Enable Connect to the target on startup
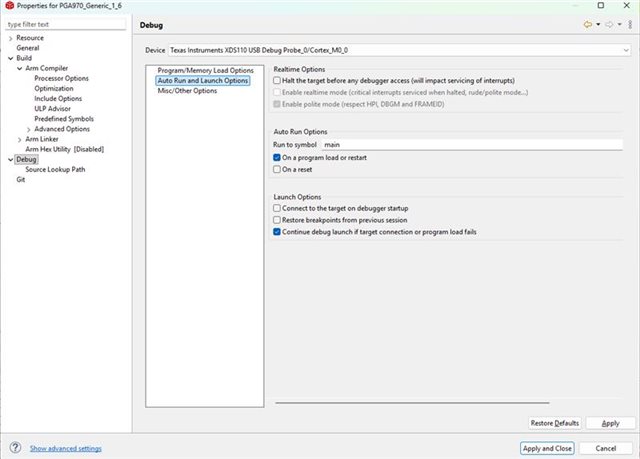Image resolution: width=640 pixels, height=459 pixels. (277, 208)
